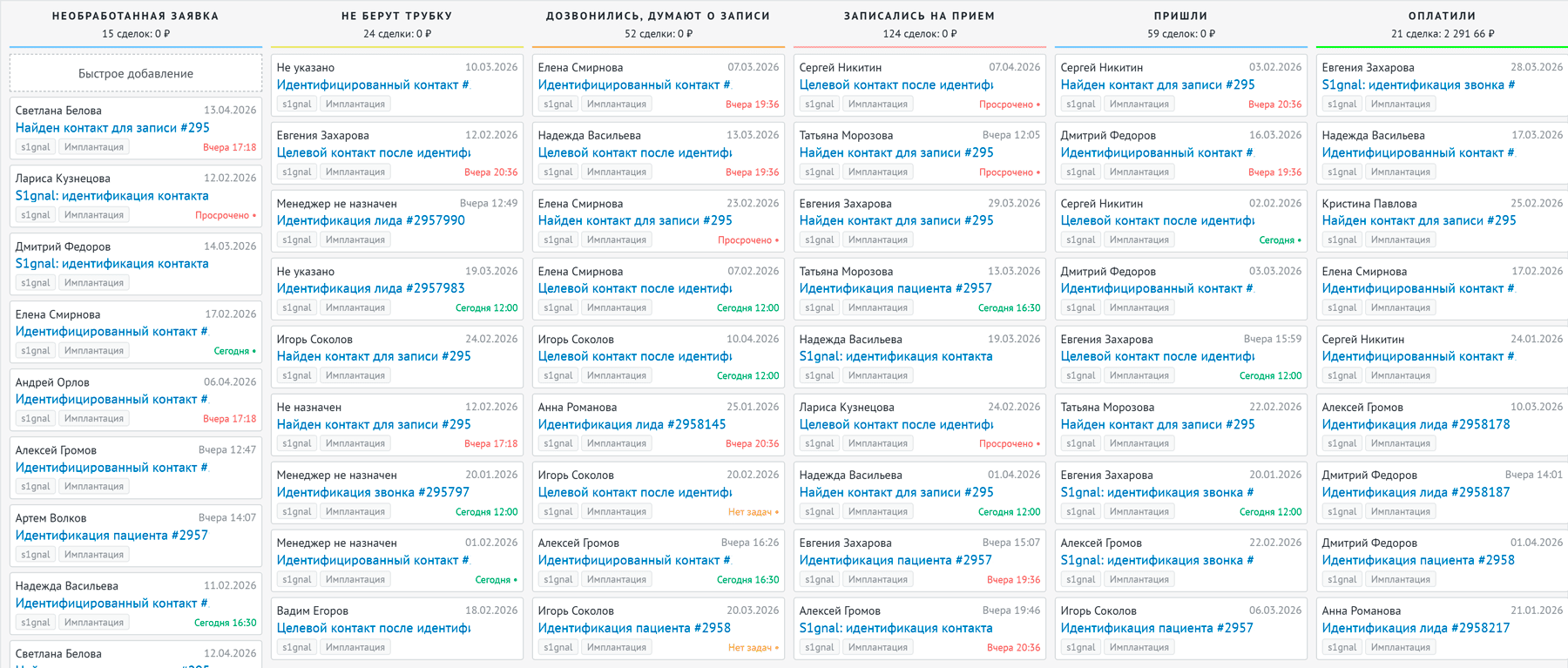The image size is (1568, 668).
Task: Click the ЗАПИСАЛИСЬ НА ПРИЕМ column header
Action: pyautogui.click(x=919, y=16)
